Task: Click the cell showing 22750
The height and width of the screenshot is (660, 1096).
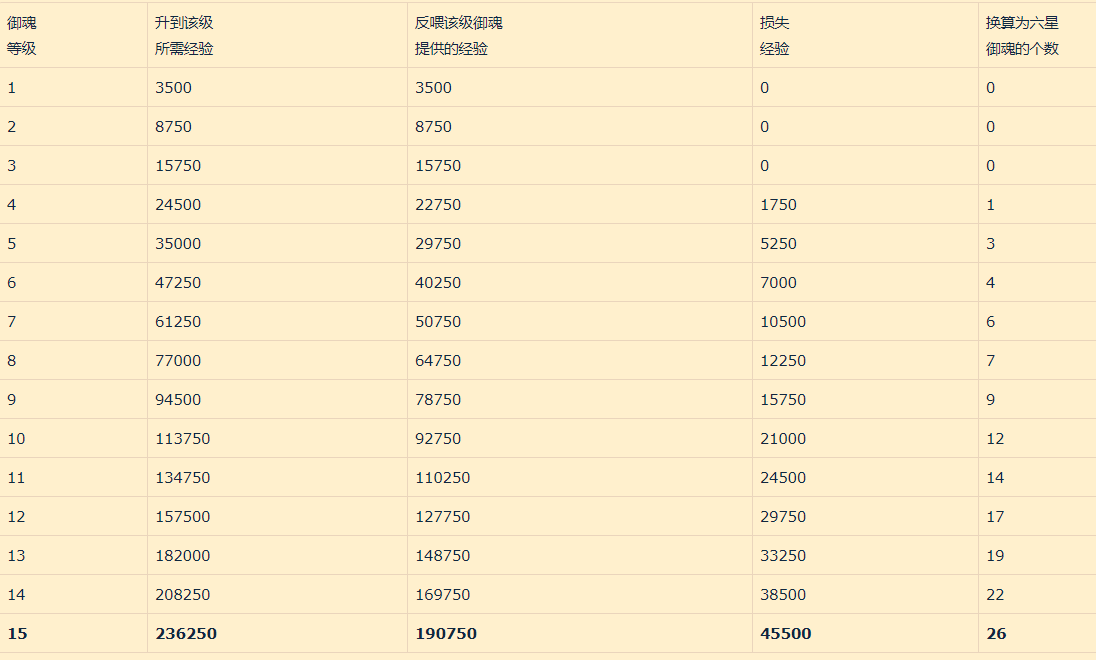Action: point(438,205)
